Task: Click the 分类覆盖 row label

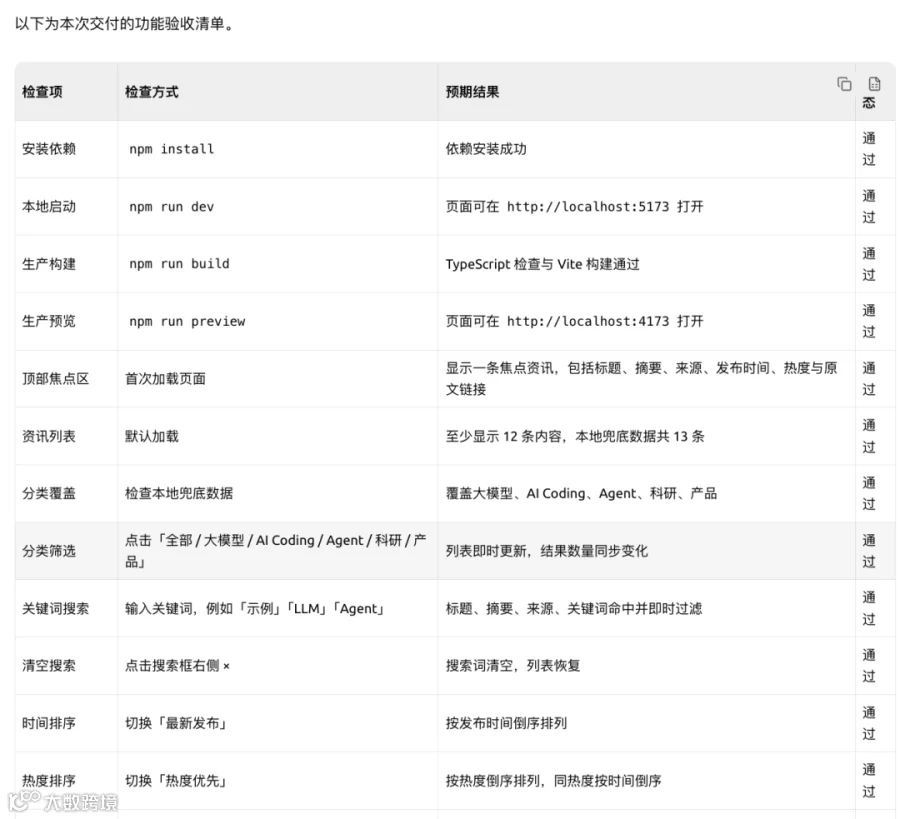Action: (49, 494)
